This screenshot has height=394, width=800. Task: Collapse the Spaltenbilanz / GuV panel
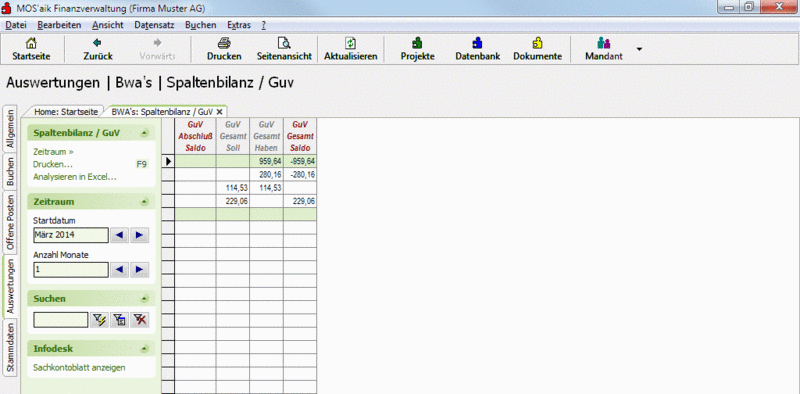point(144,133)
